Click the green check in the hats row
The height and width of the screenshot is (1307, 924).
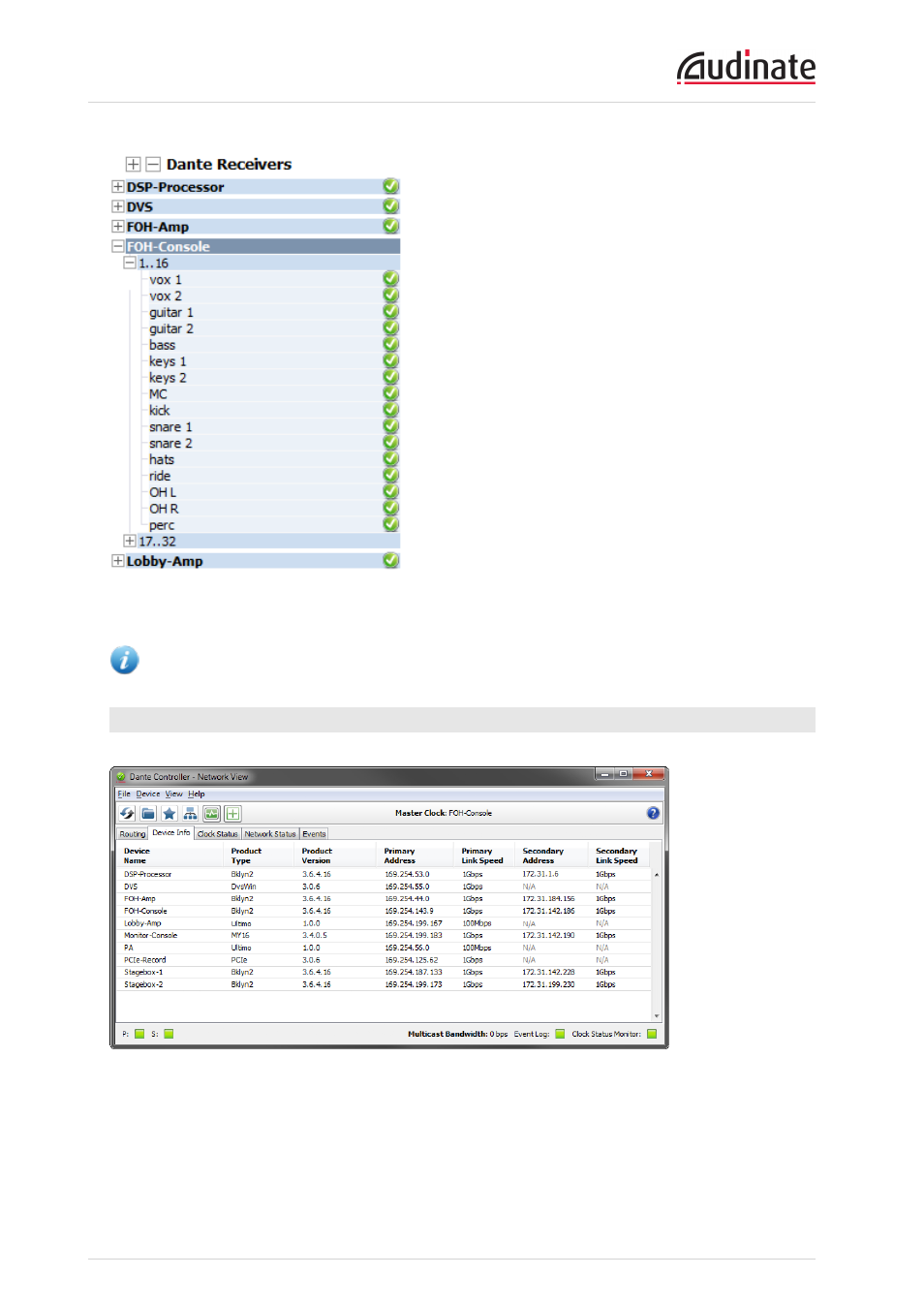[x=390, y=459]
